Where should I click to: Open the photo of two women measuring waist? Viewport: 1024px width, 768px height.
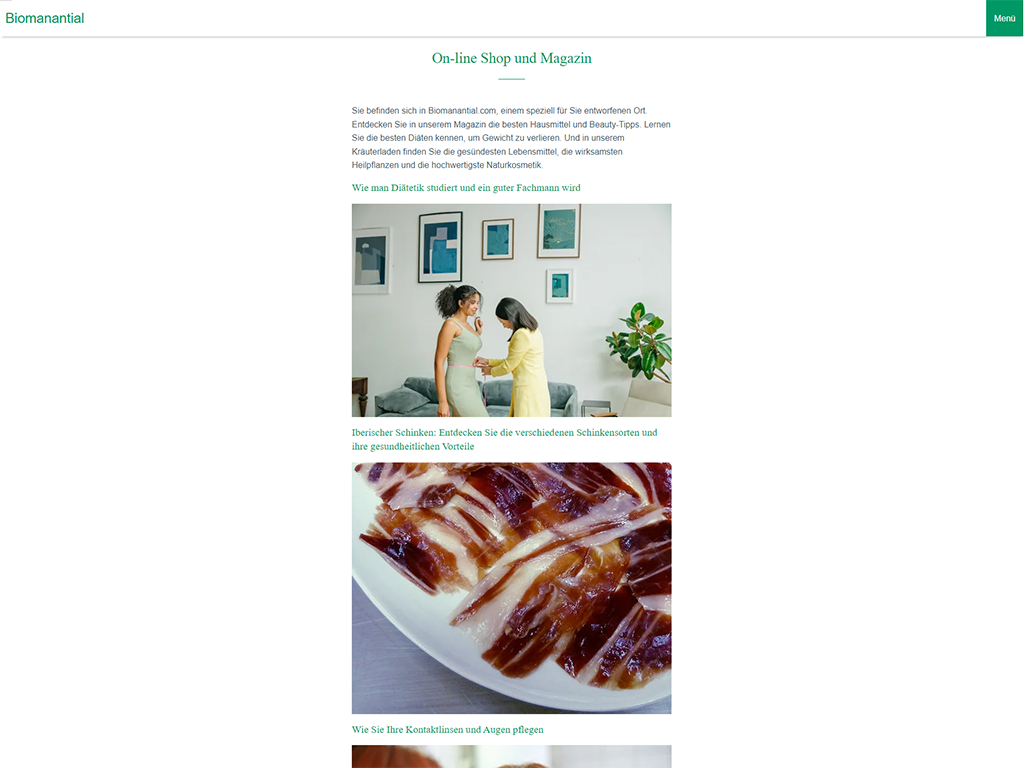(x=511, y=310)
